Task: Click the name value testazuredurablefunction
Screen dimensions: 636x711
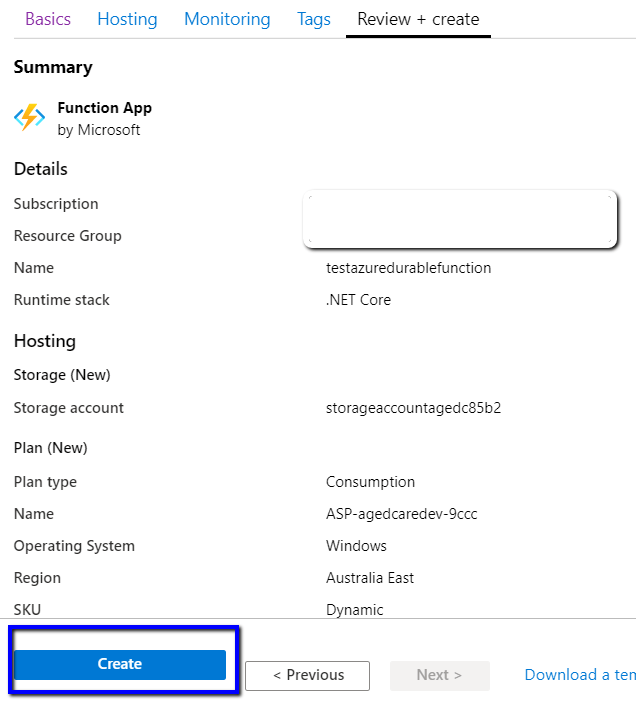Action: [x=408, y=268]
